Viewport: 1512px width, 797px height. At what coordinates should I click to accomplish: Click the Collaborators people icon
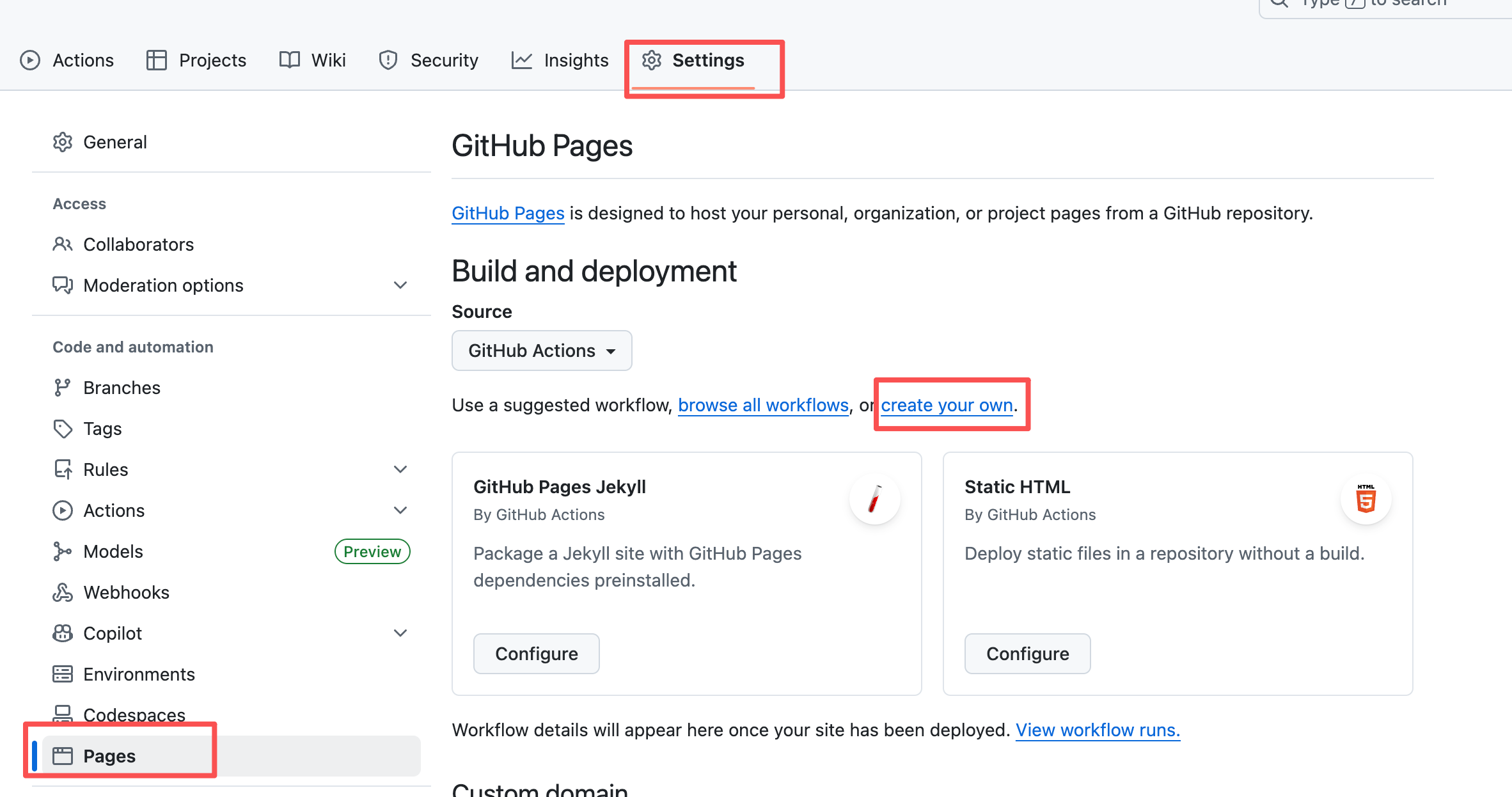pos(62,244)
